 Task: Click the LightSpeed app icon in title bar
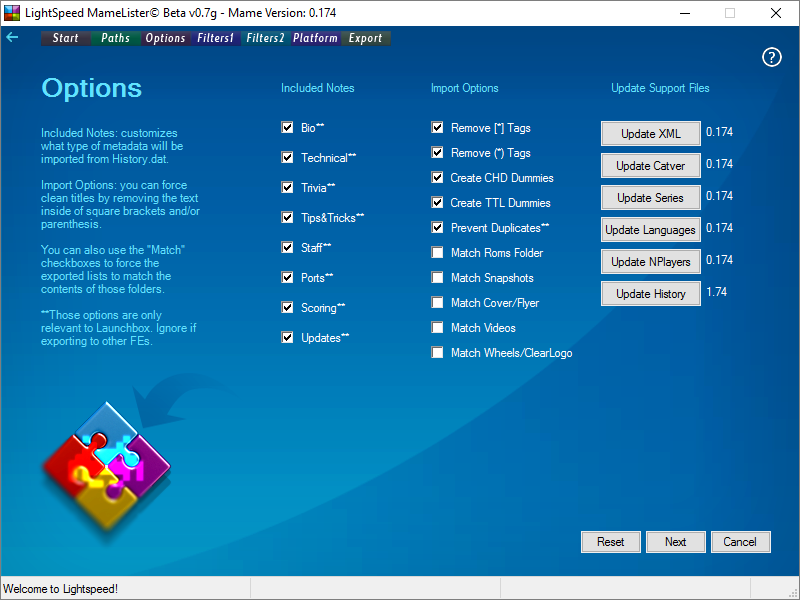point(11,13)
